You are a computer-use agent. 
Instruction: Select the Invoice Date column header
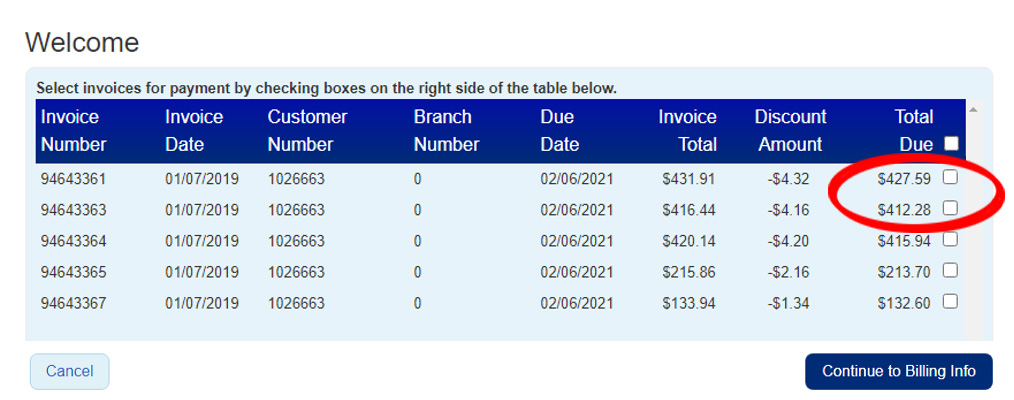[194, 131]
